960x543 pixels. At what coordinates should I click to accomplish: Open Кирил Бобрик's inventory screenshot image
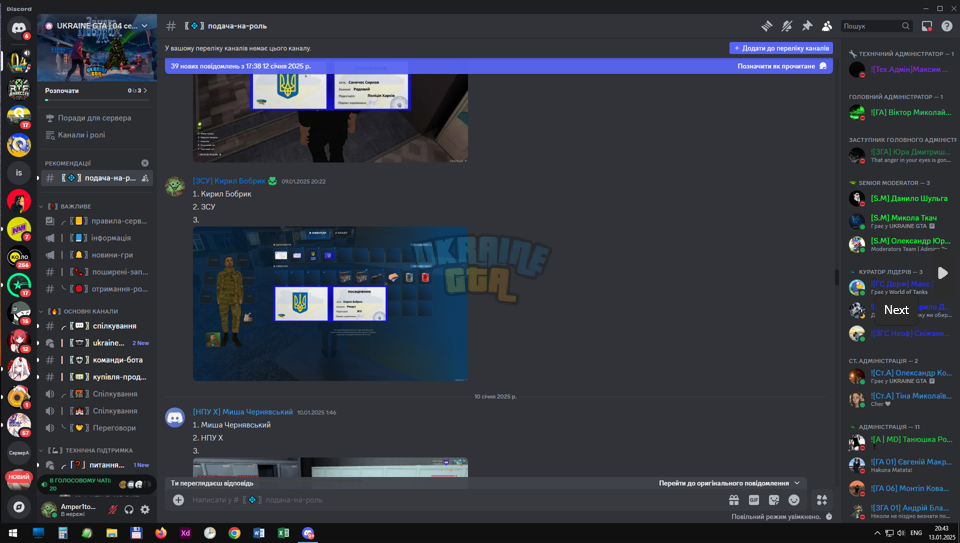[331, 304]
